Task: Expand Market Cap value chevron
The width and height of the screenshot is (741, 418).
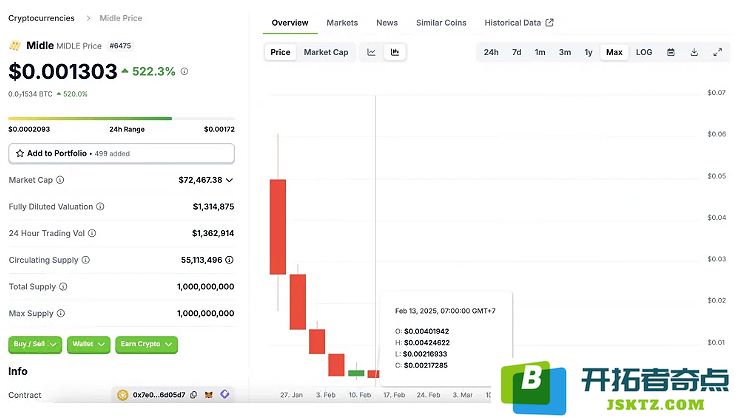Action: click(x=229, y=180)
